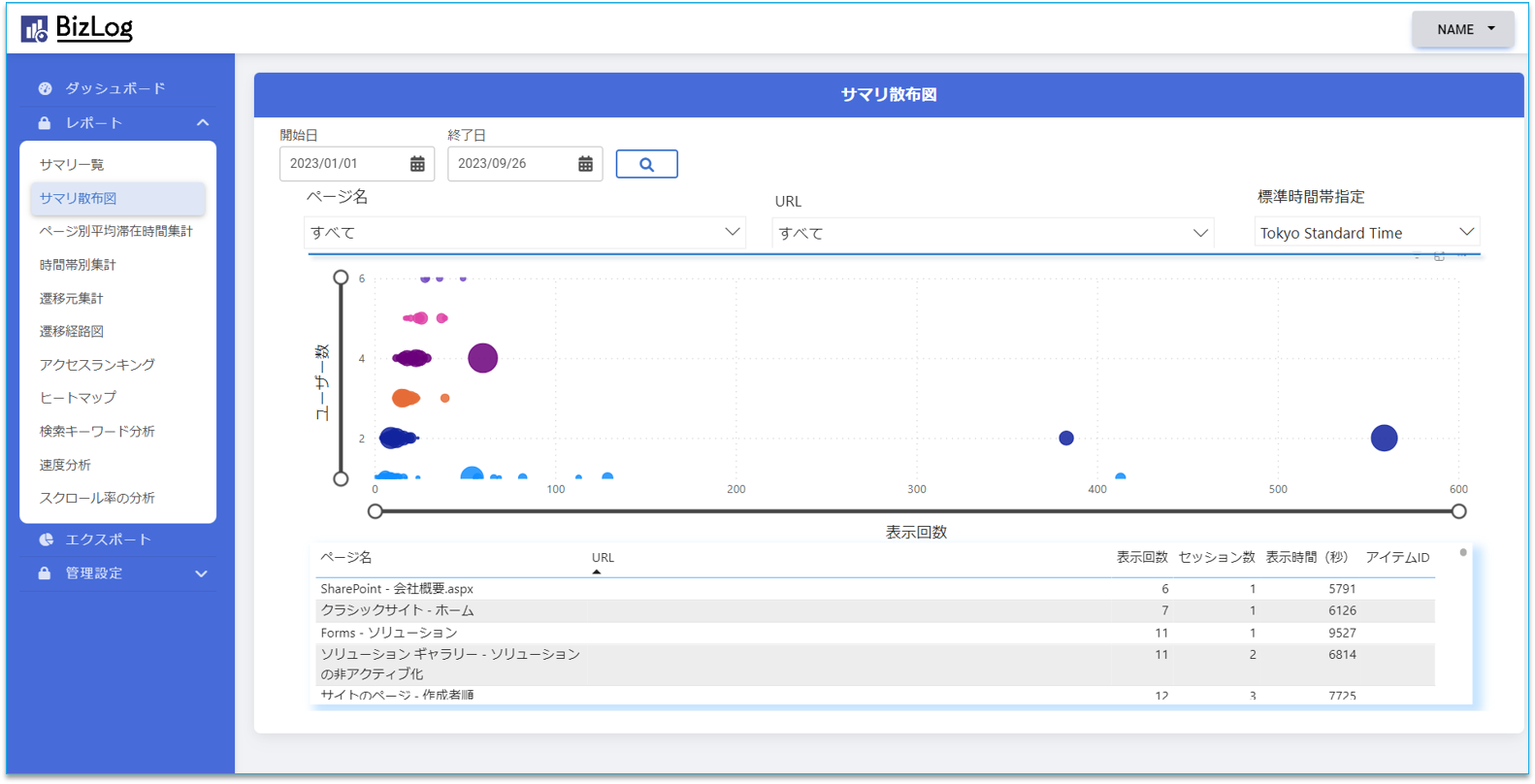Open アクセスランキング report
This screenshot has height=784, width=1535.
tap(97, 365)
